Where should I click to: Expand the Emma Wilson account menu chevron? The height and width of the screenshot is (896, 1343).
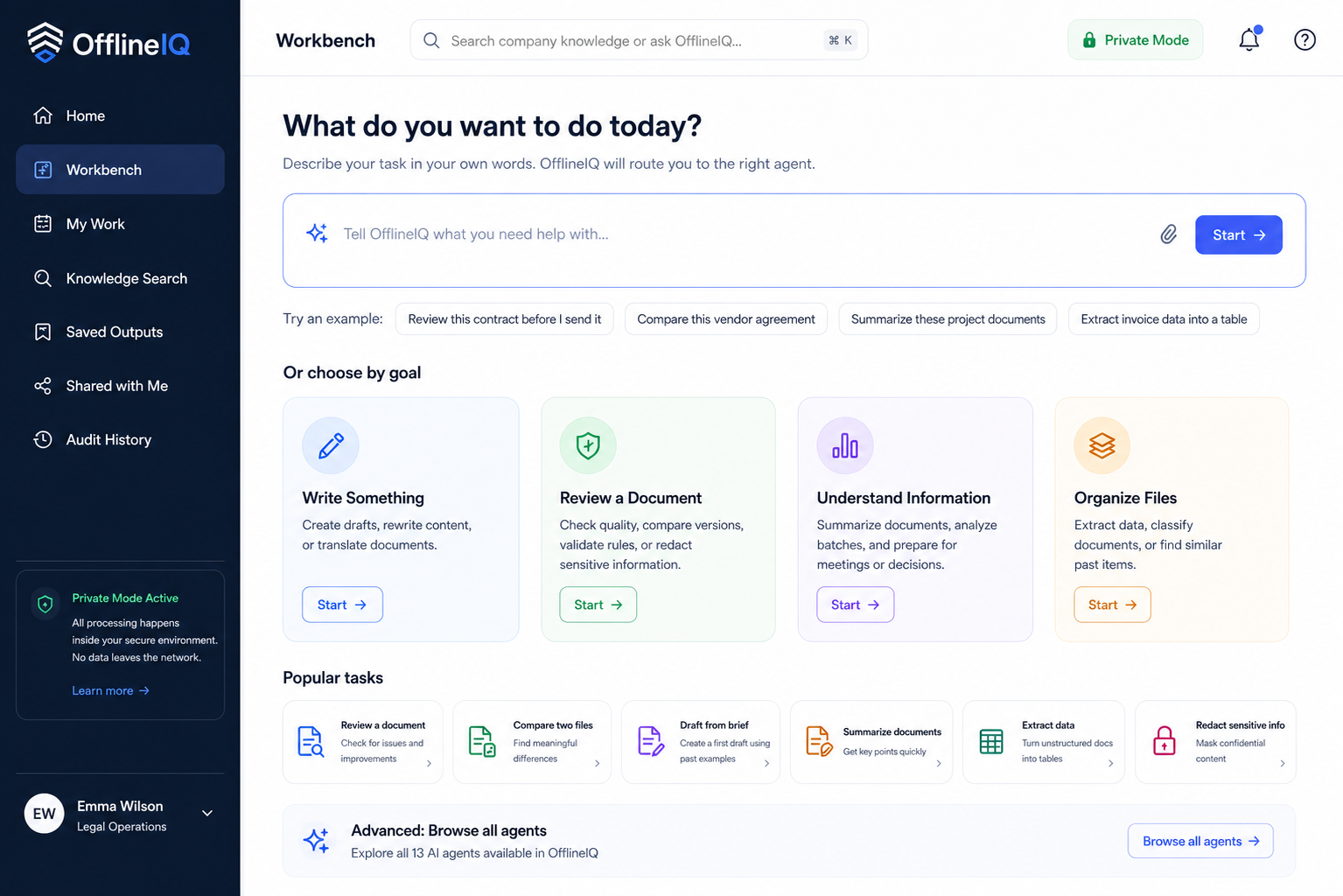coord(207,813)
